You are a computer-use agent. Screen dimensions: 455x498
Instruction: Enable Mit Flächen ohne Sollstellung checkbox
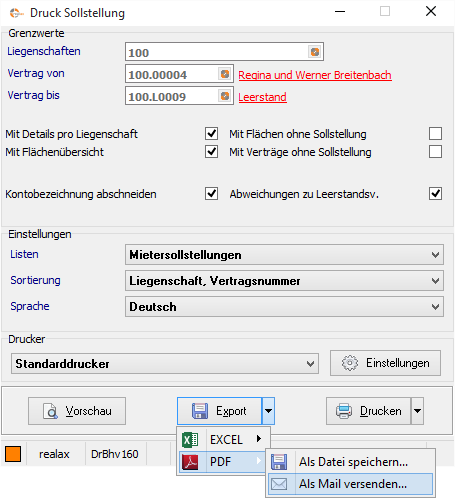(x=435, y=134)
